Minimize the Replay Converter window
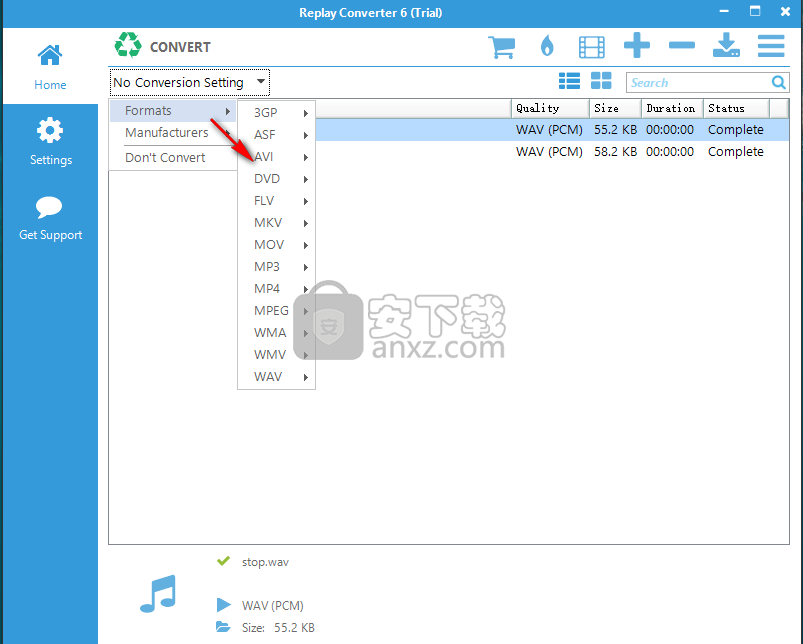The image size is (803, 644). (724, 11)
